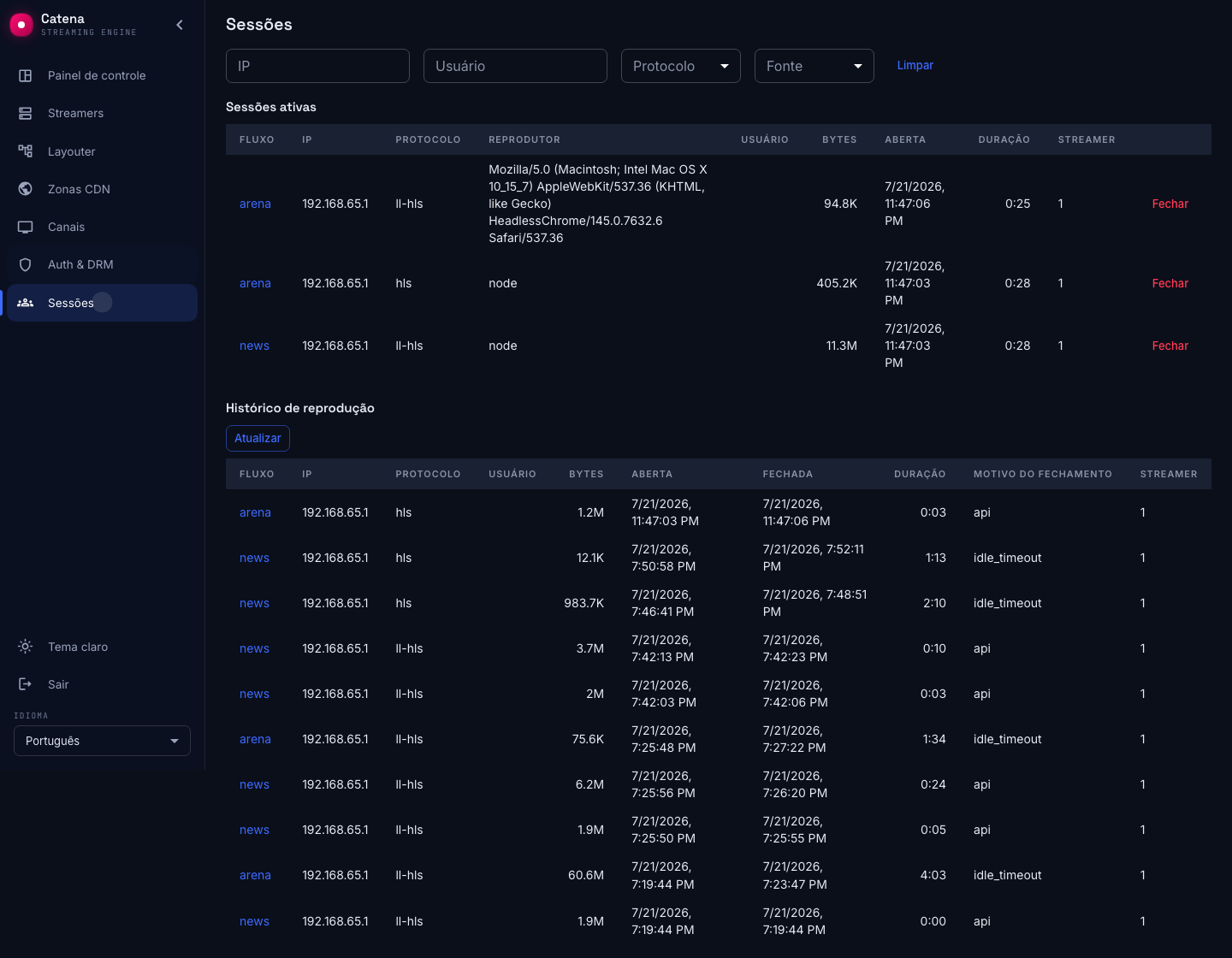The width and height of the screenshot is (1232, 958).
Task: Open Zonas CDN via its globe icon
Action: coord(26,189)
